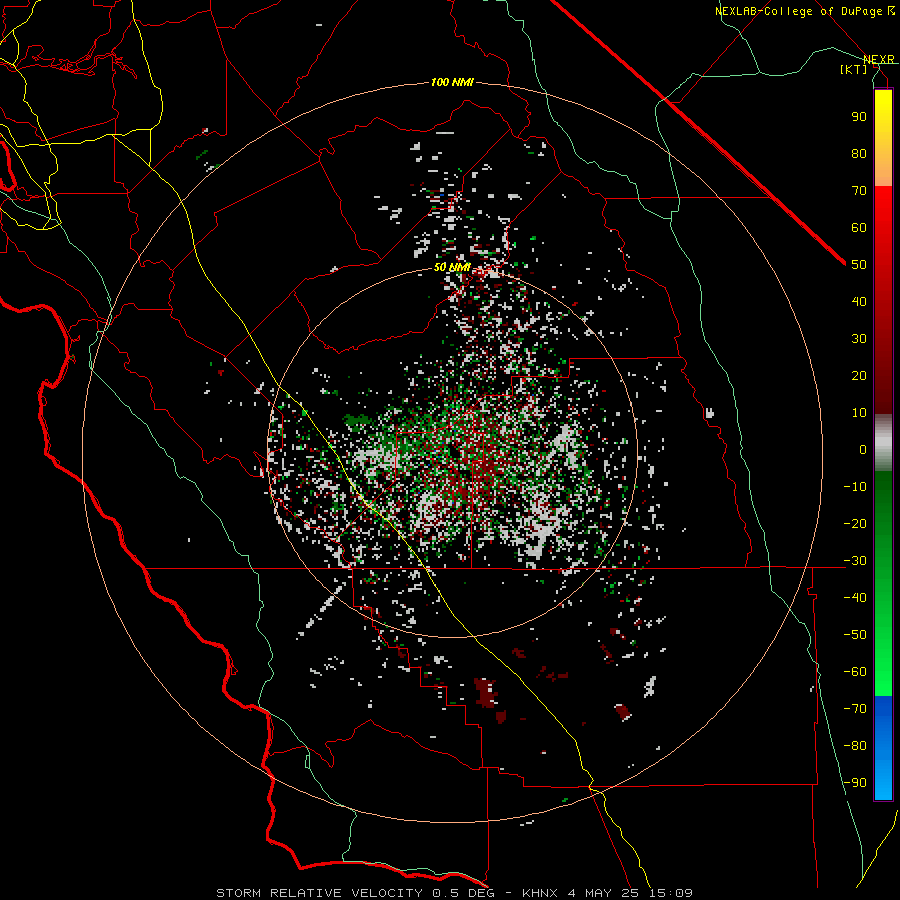Screen dimensions: 900x900
Task: Click the -30 knot scale label
Action: tap(855, 561)
